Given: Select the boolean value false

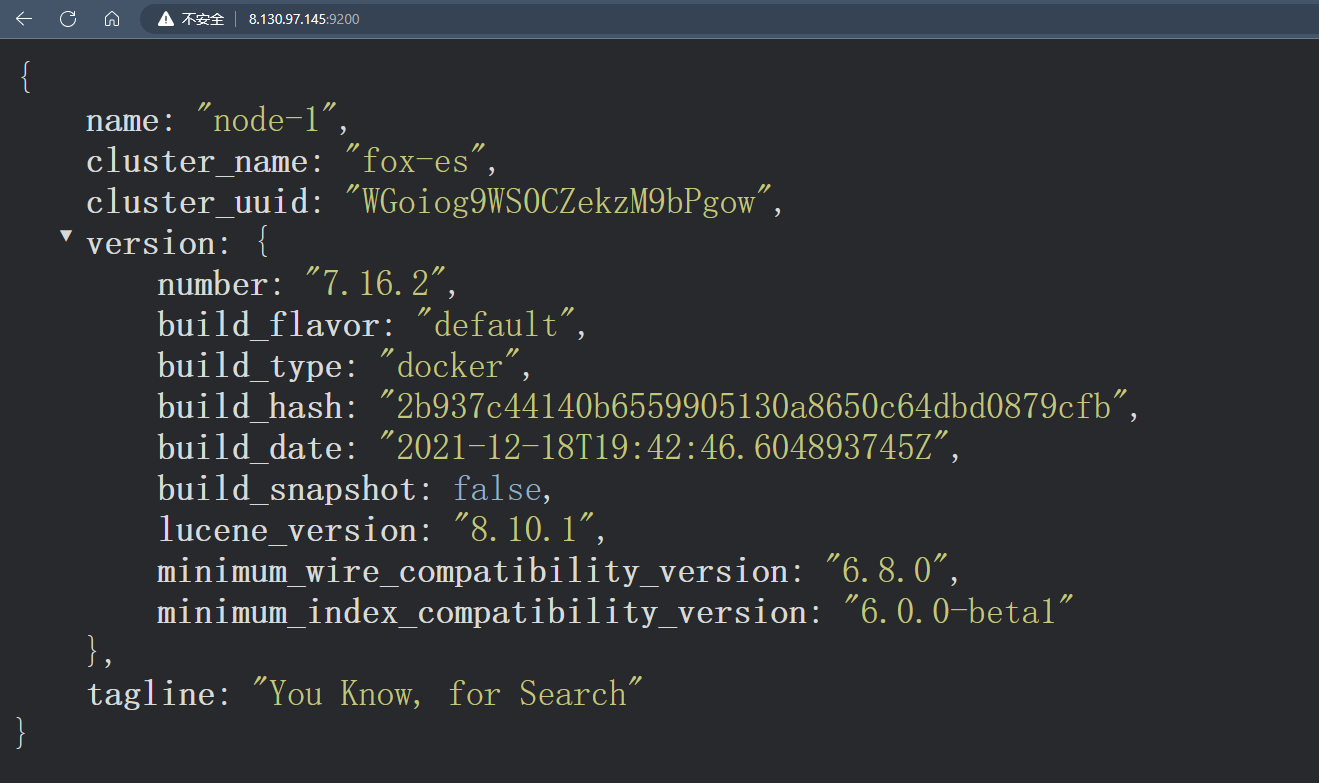Looking at the screenshot, I should point(497,490).
